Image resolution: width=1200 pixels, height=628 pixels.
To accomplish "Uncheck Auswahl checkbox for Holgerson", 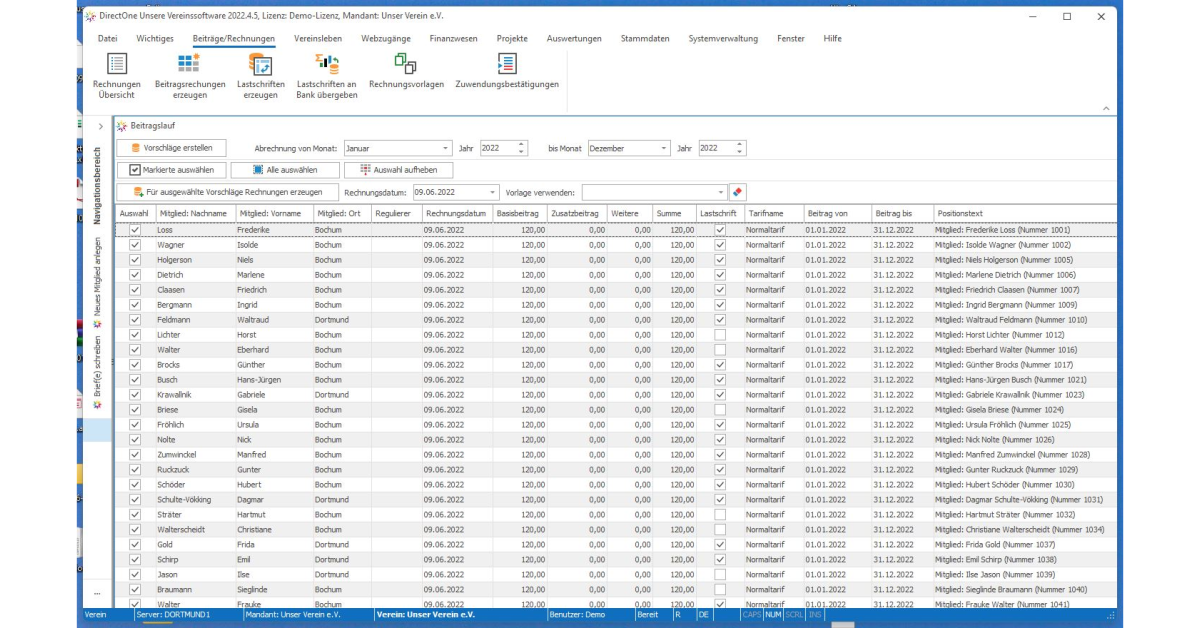I will (135, 260).
